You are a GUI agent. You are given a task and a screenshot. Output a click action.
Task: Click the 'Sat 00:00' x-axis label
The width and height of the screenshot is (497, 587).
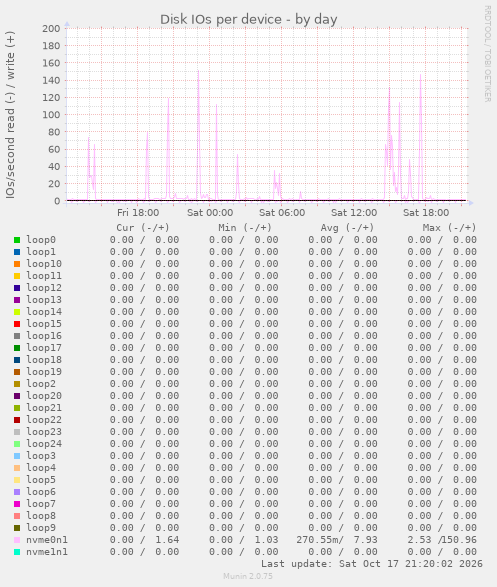(x=210, y=213)
